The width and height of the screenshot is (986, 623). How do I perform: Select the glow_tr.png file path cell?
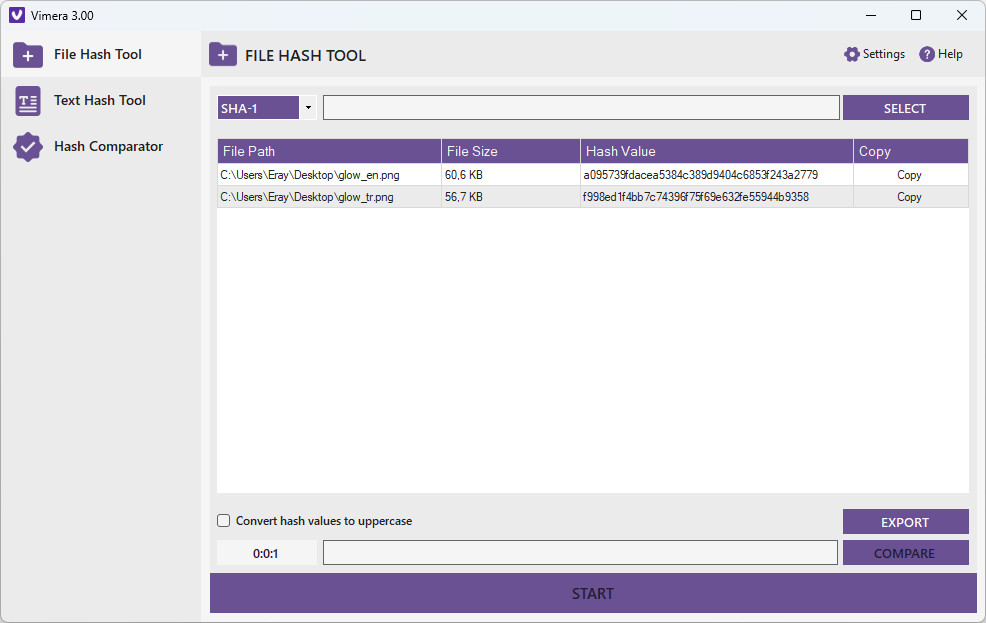click(x=330, y=197)
